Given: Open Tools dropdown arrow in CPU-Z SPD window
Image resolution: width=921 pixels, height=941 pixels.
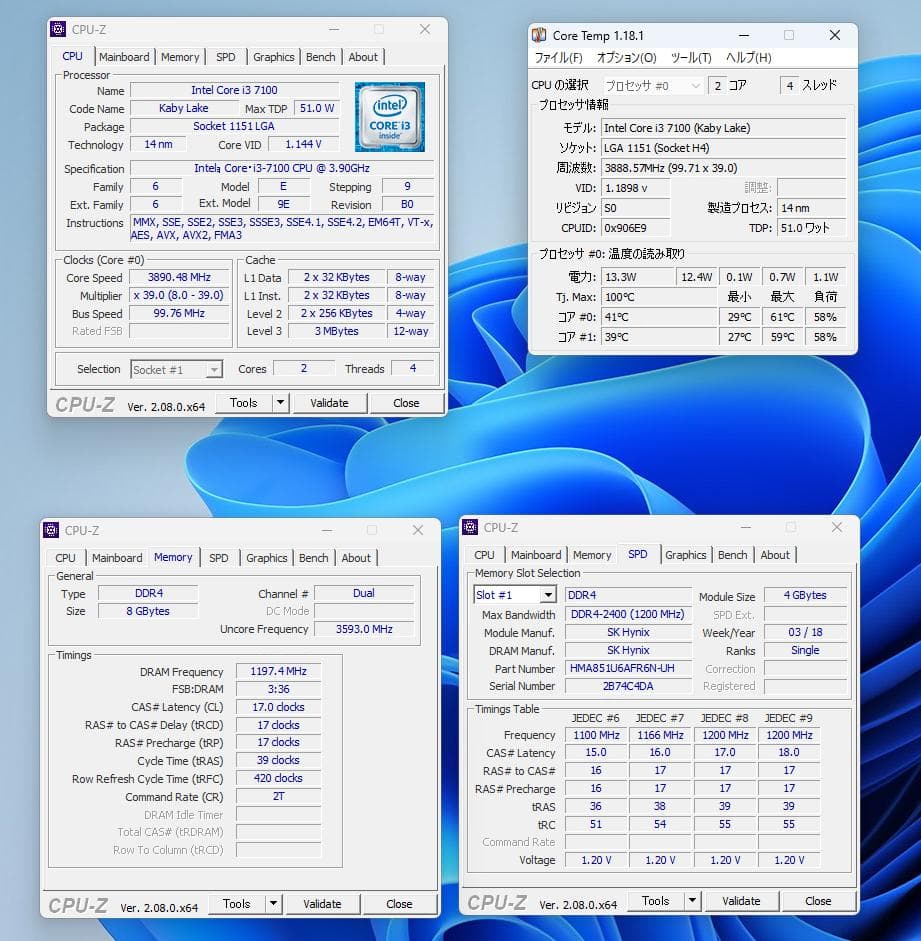Looking at the screenshot, I should [692, 900].
